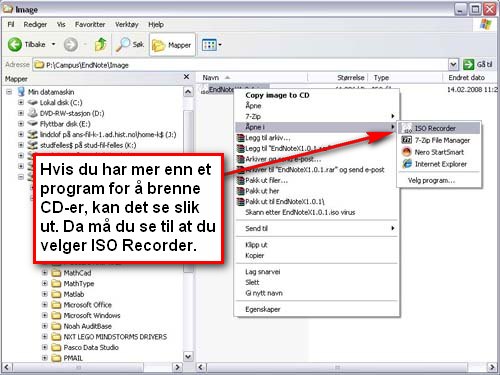Open the Tilbake history dropdown arrow
Image resolution: width=500 pixels, height=375 pixels.
click(53, 44)
